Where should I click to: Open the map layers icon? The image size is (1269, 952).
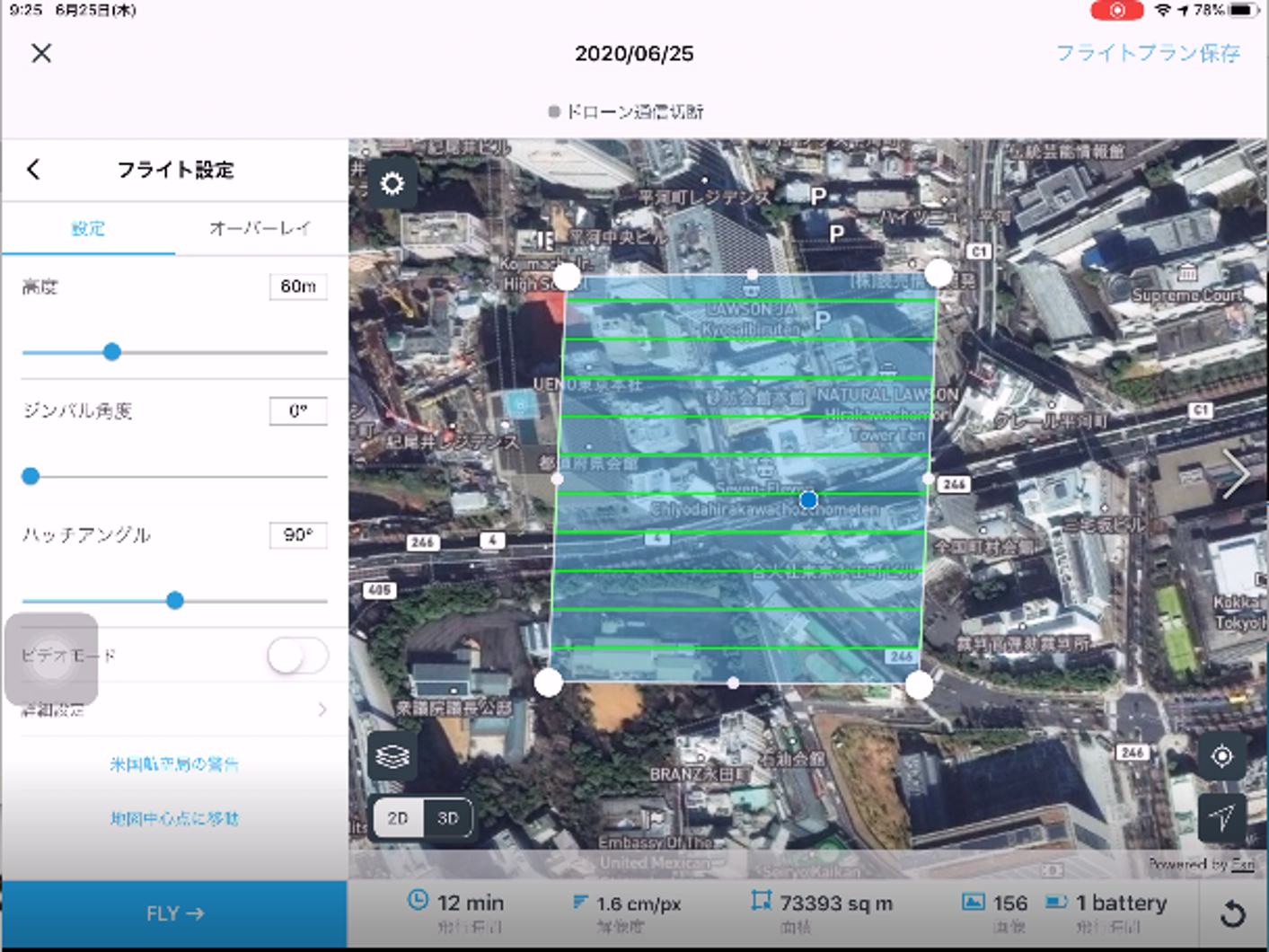(392, 756)
